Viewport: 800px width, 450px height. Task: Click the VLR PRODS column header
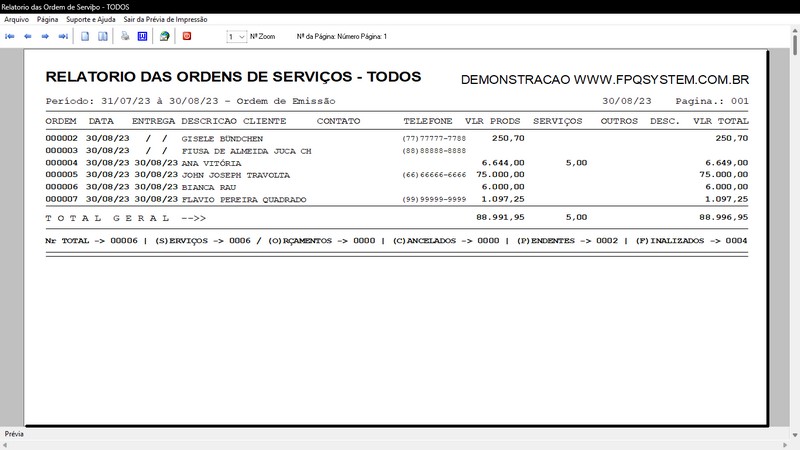click(x=492, y=121)
